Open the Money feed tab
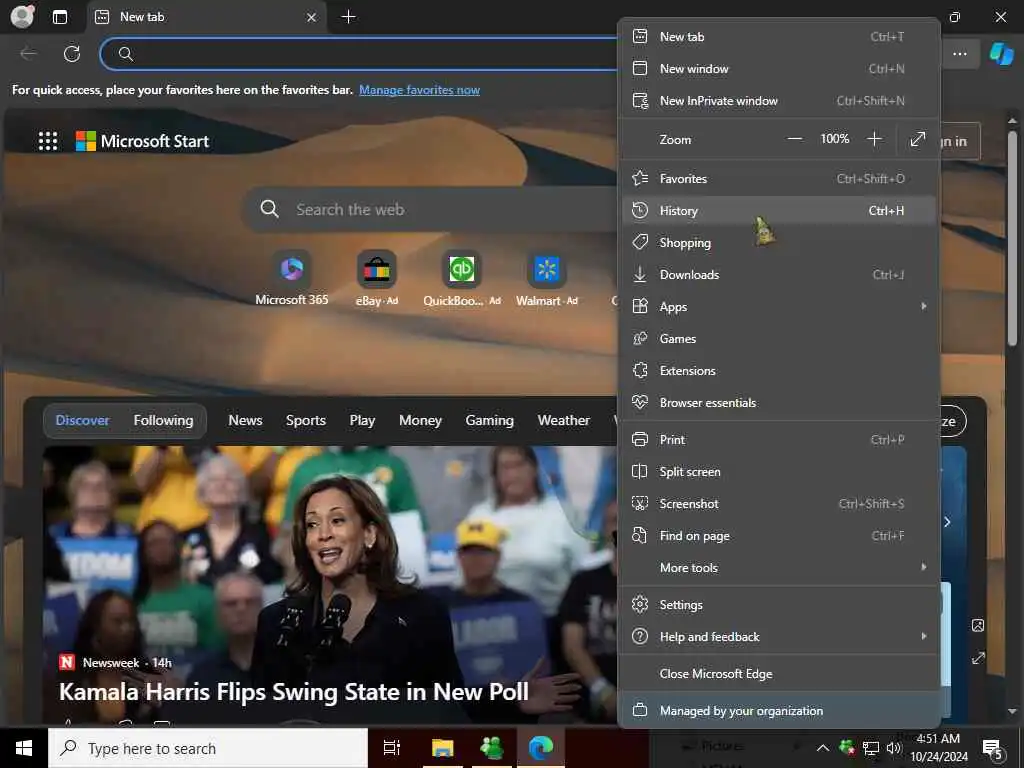The width and height of the screenshot is (1024, 768). click(x=420, y=421)
